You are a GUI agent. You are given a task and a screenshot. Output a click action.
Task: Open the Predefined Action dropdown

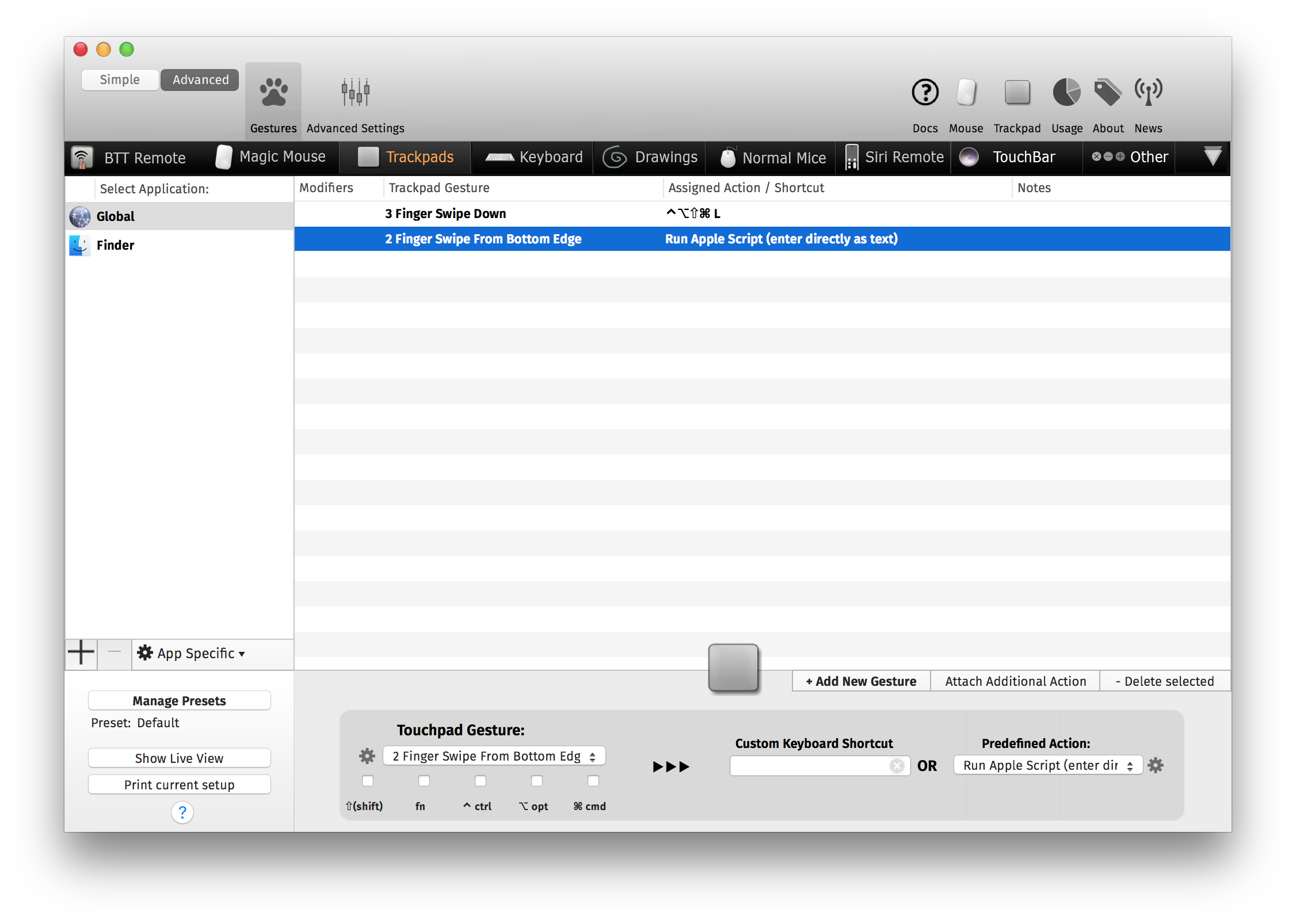click(1047, 765)
